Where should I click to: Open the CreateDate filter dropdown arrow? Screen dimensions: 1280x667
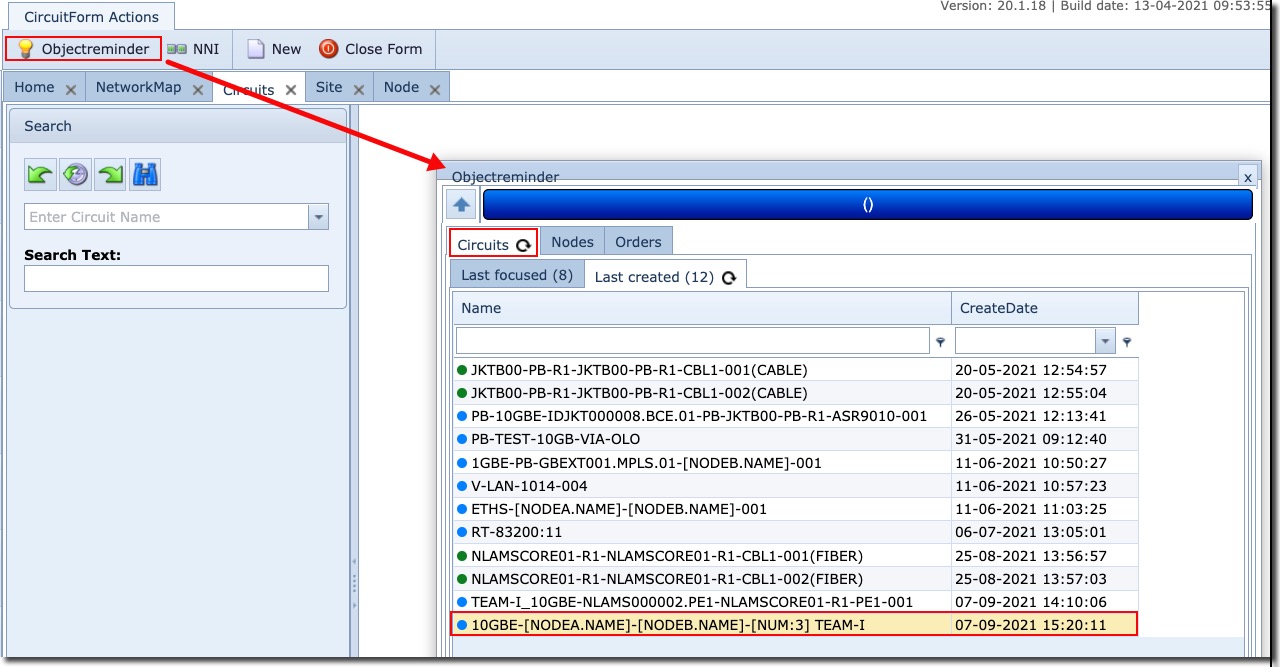click(1105, 342)
